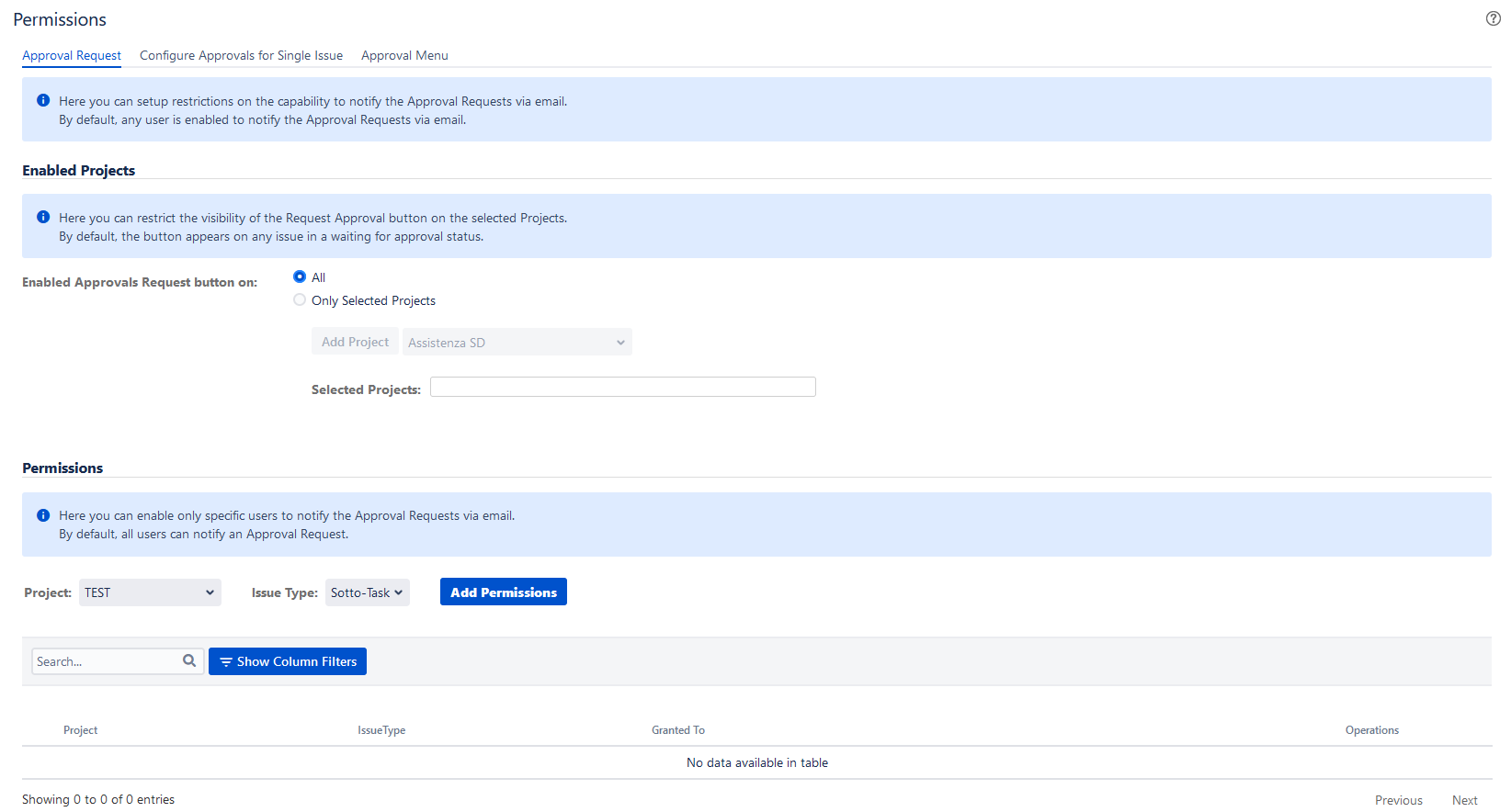Expand the Project dropdown showing TEST
The image size is (1511, 812).
pyautogui.click(x=150, y=592)
